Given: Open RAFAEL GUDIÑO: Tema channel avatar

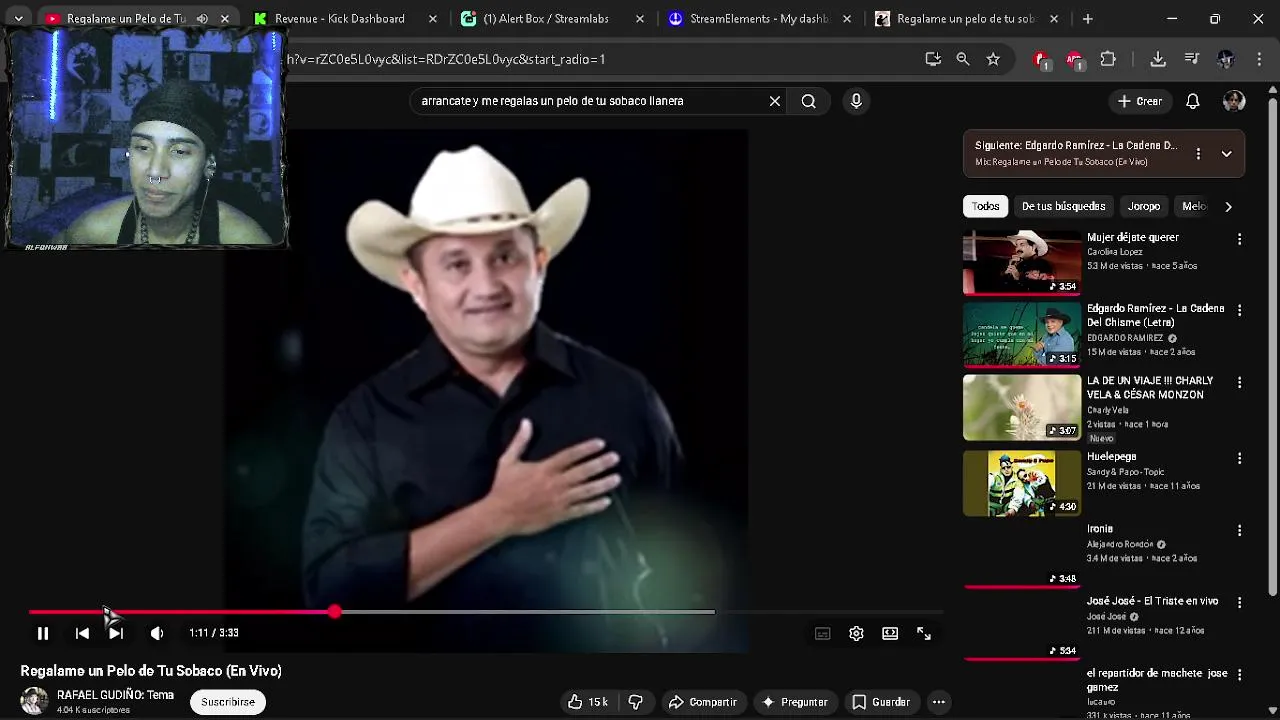Looking at the screenshot, I should pos(34,701).
